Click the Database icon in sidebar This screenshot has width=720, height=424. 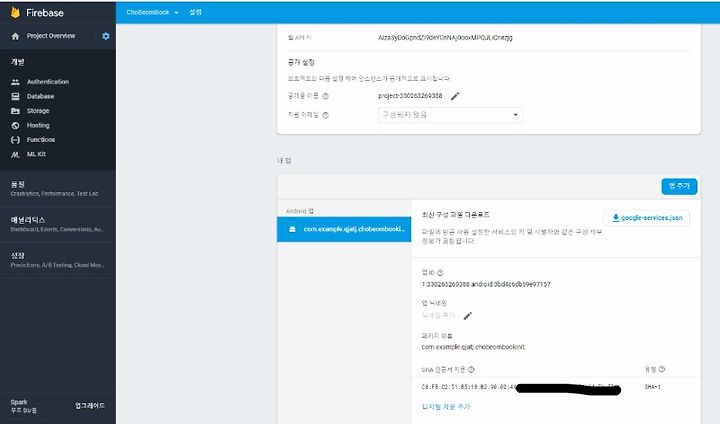[15, 96]
